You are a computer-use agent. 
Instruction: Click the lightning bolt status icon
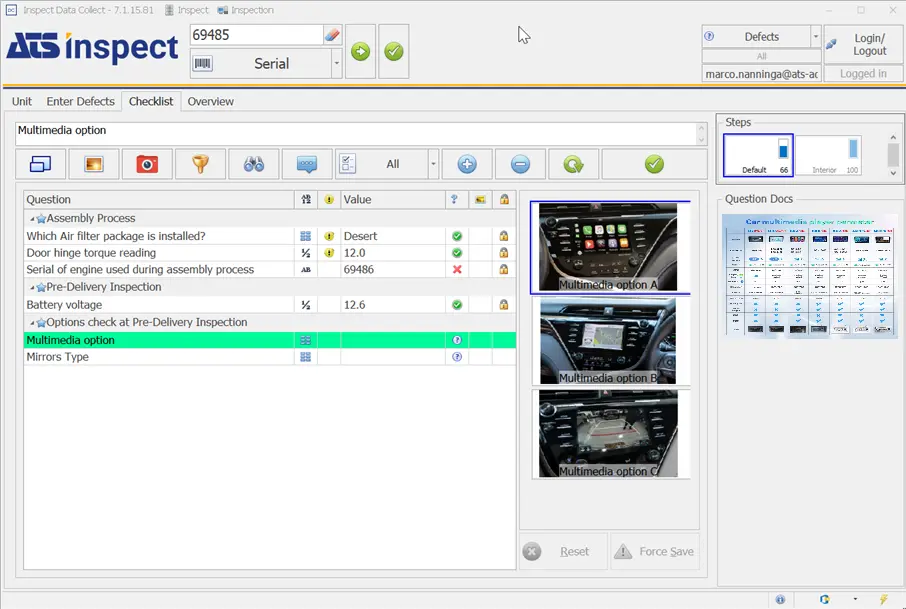click(x=883, y=599)
